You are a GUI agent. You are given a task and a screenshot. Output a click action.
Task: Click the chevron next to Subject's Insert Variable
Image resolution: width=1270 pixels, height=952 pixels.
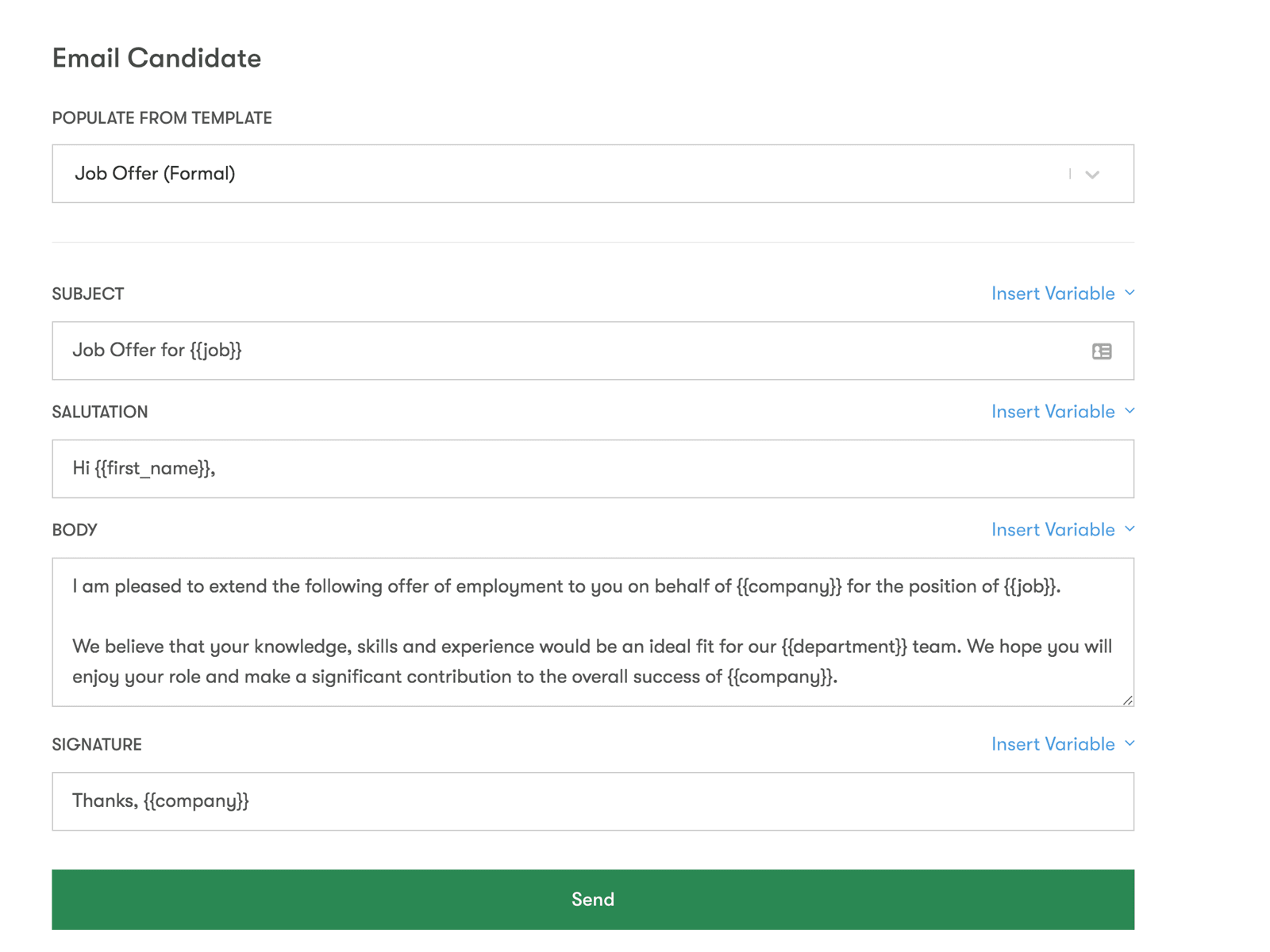[x=1130, y=293]
